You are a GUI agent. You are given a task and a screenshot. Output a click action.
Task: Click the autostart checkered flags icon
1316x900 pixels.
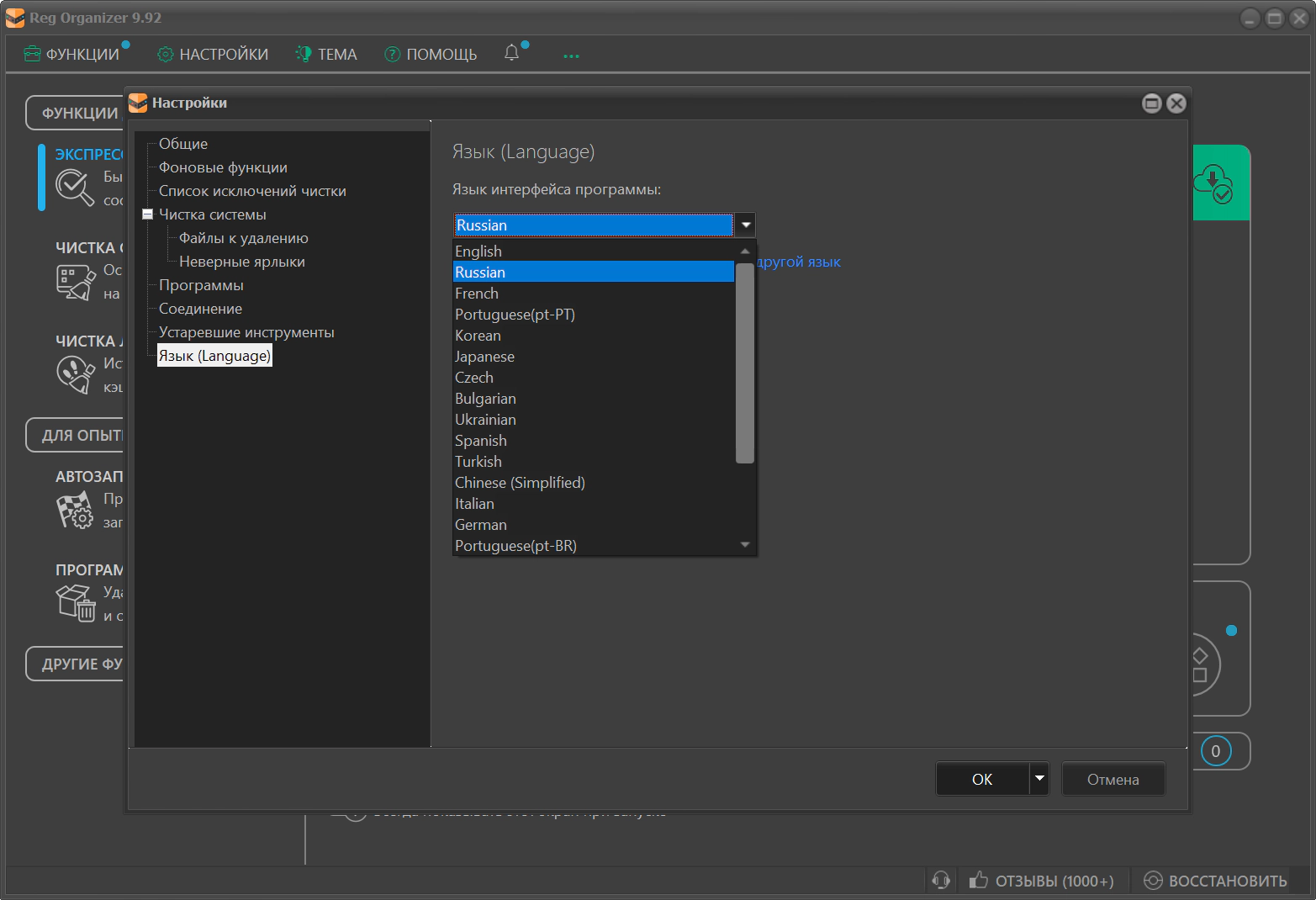tap(74, 510)
